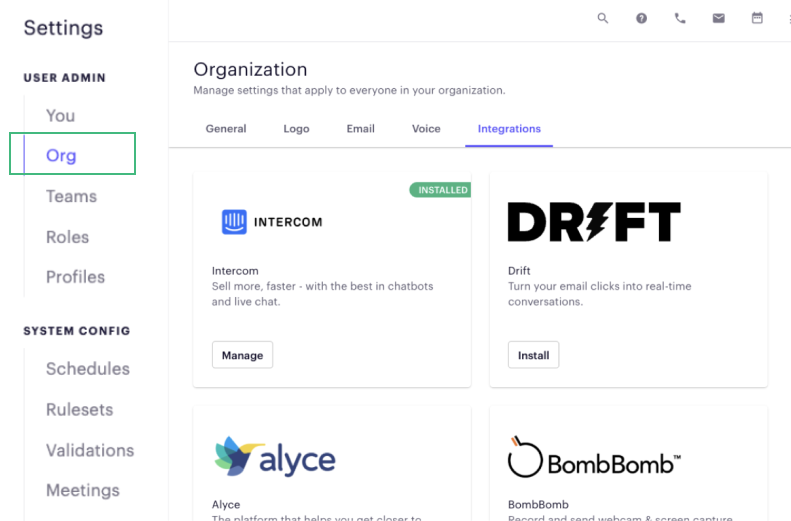Click the search magnifier icon
The height and width of the screenshot is (521, 791).
[x=602, y=18]
